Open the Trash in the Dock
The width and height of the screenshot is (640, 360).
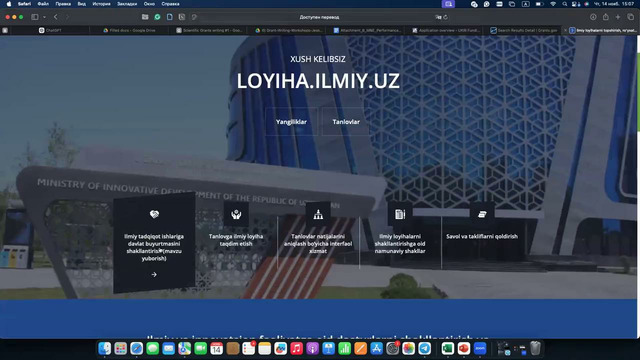(535, 348)
